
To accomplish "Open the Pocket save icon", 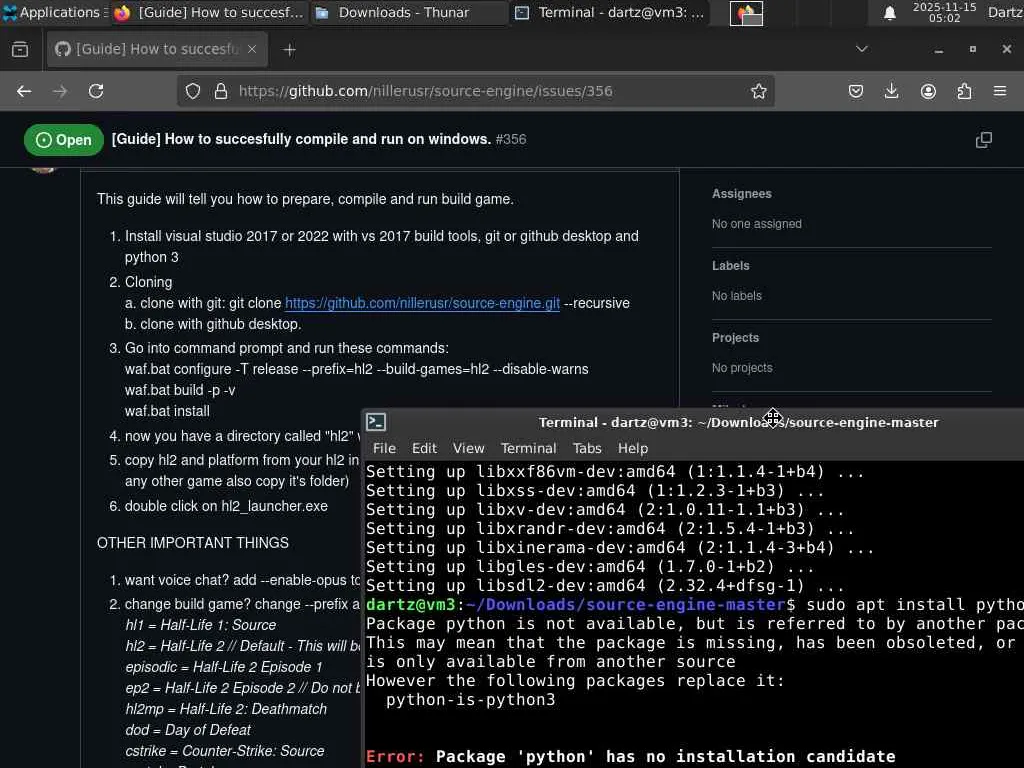I will 856,91.
